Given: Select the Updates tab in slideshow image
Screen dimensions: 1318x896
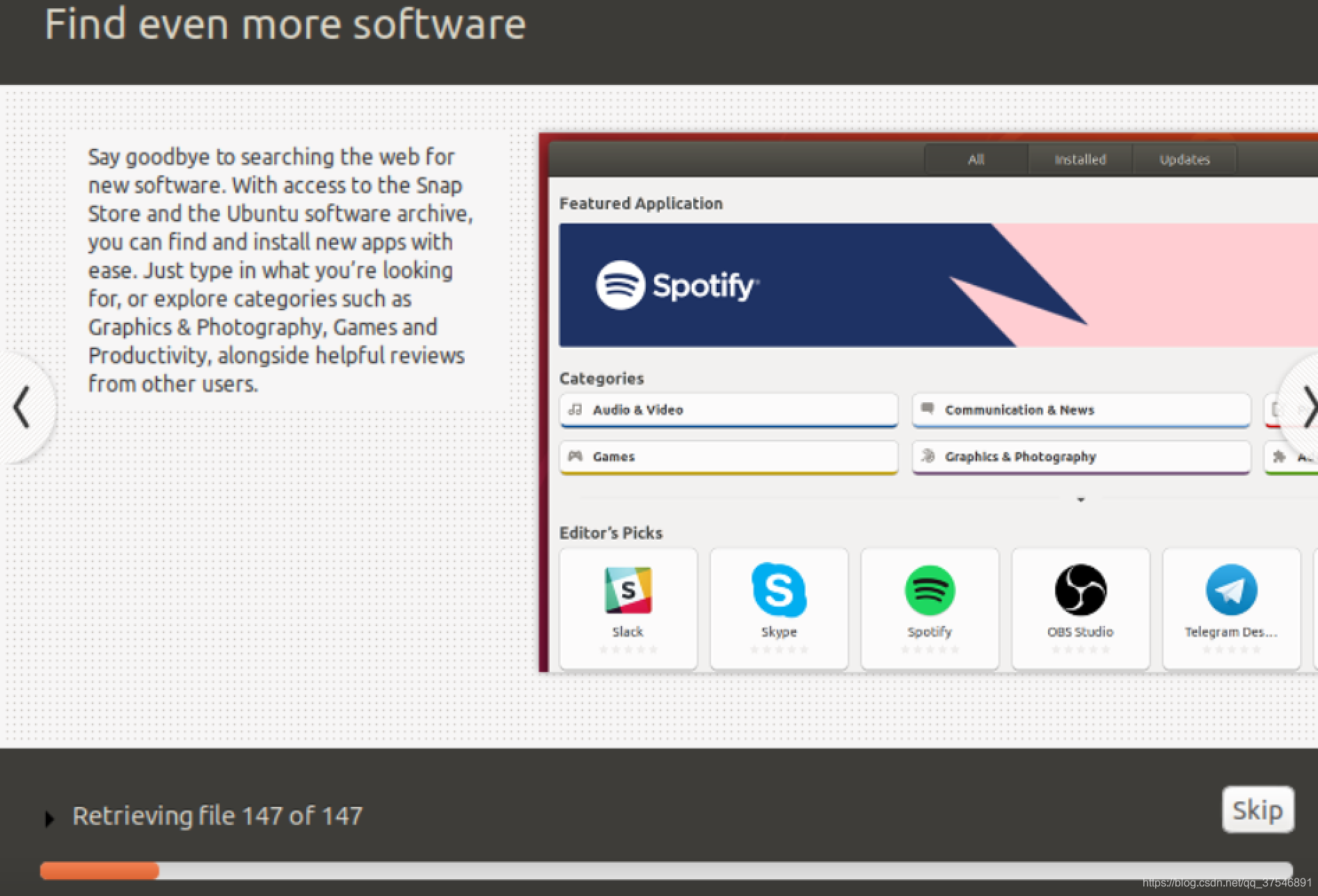Looking at the screenshot, I should tap(1184, 159).
